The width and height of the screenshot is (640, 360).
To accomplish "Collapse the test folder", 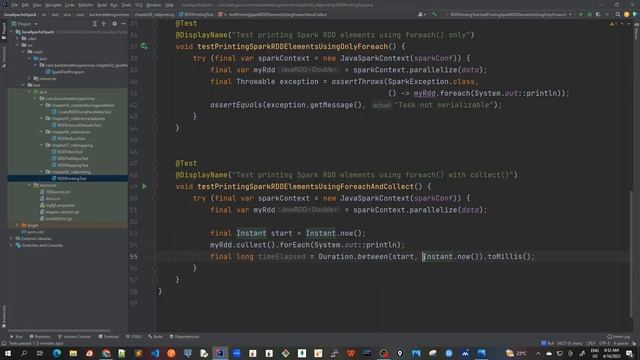I will pyautogui.click(x=24, y=85).
